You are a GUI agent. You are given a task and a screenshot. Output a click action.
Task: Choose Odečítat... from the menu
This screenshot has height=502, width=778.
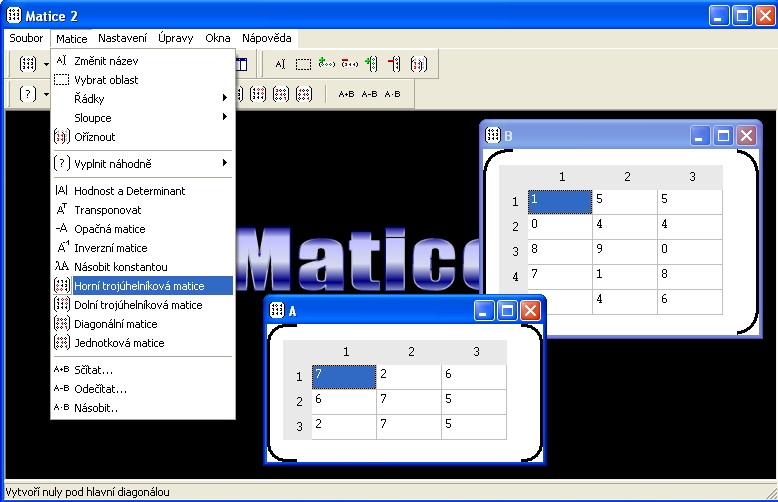pos(143,389)
